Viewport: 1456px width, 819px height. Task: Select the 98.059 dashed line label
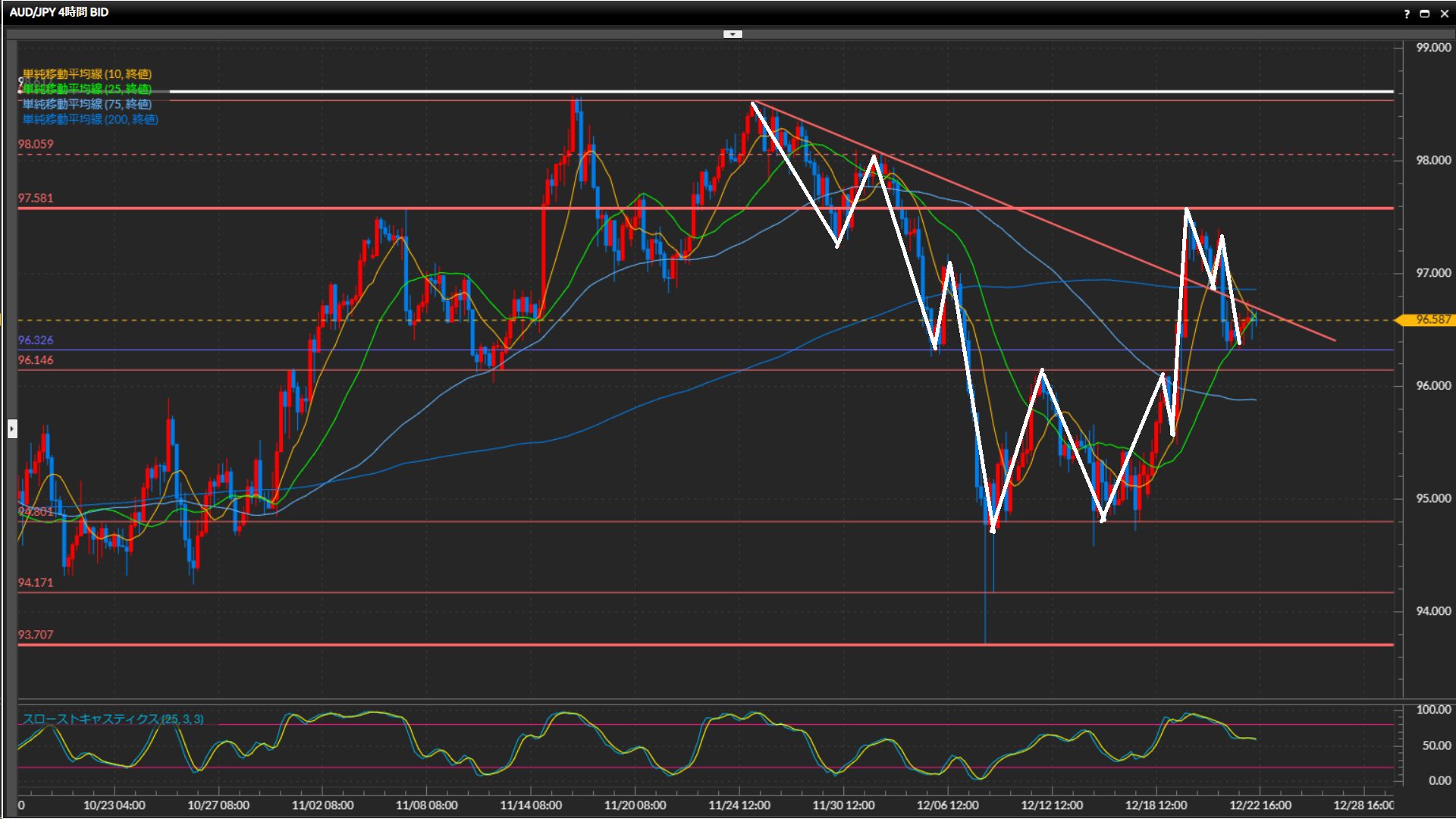pyautogui.click(x=36, y=144)
